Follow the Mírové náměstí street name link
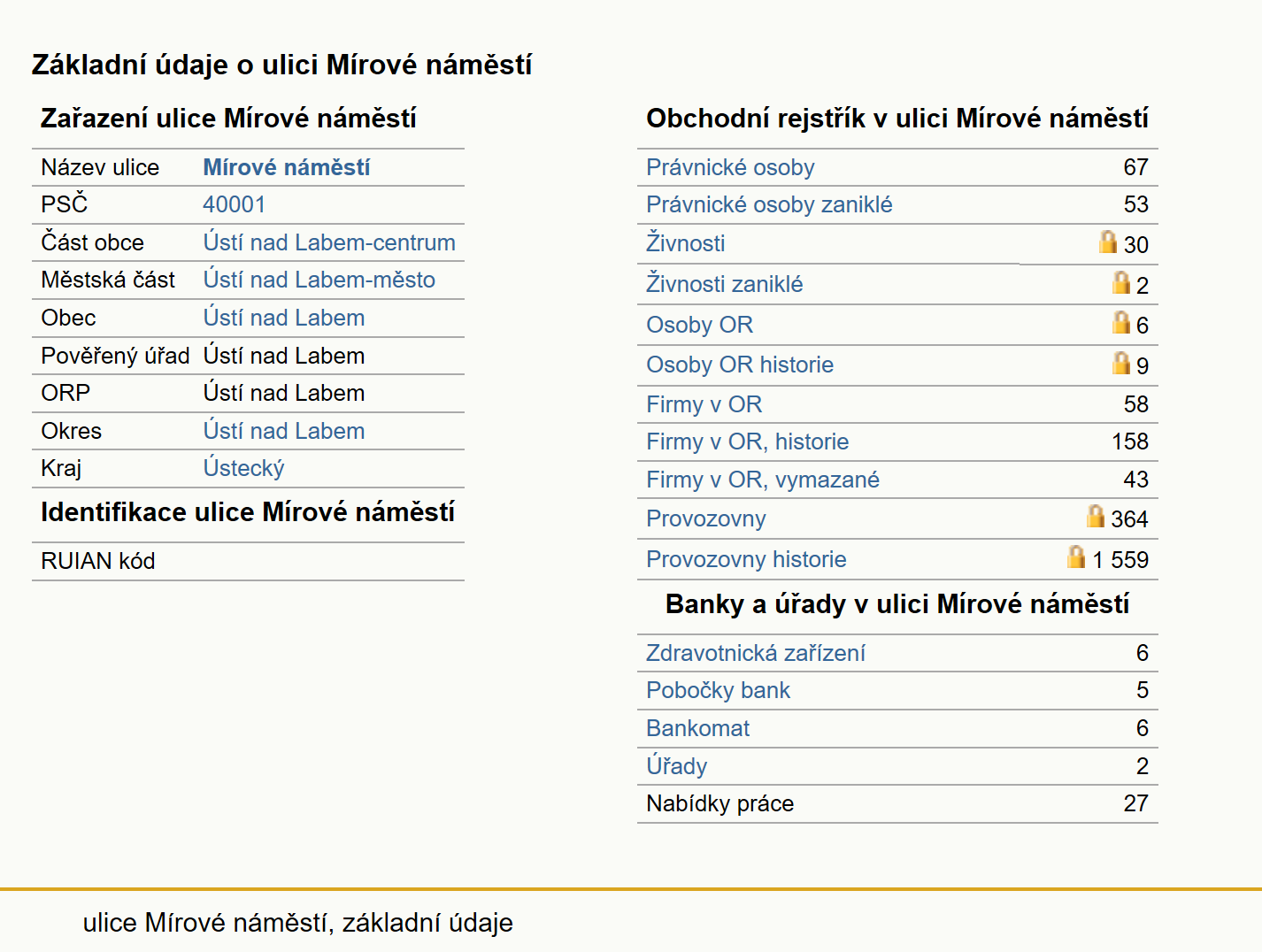 (x=287, y=167)
